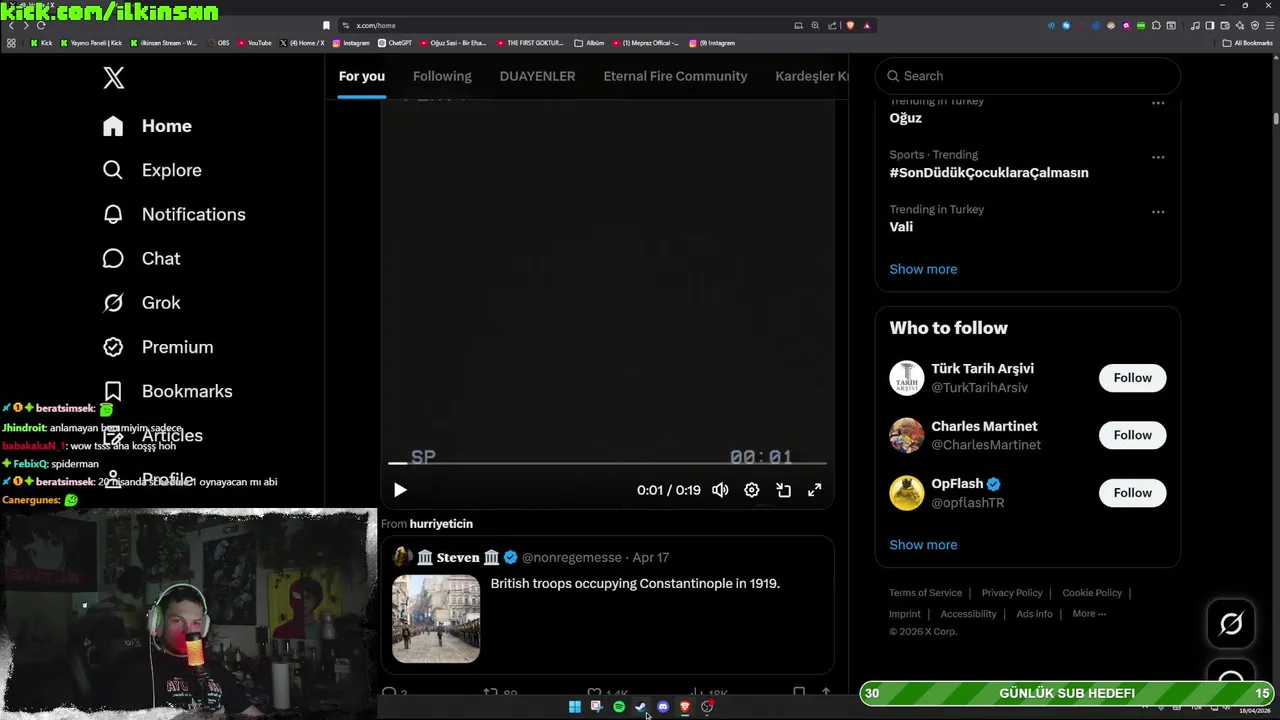The width and height of the screenshot is (1280, 720).
Task: Click the X Search field
Action: (x=1027, y=76)
